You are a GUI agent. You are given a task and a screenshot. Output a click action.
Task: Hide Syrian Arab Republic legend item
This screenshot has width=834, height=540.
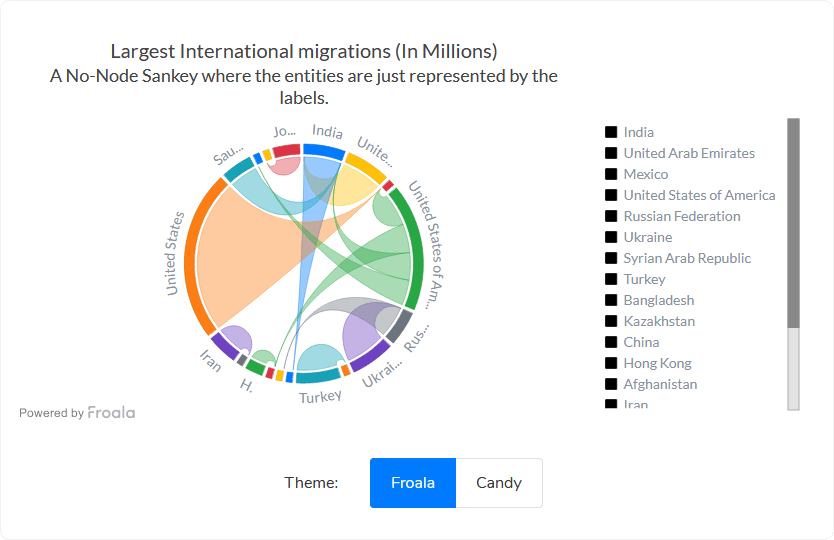686,258
